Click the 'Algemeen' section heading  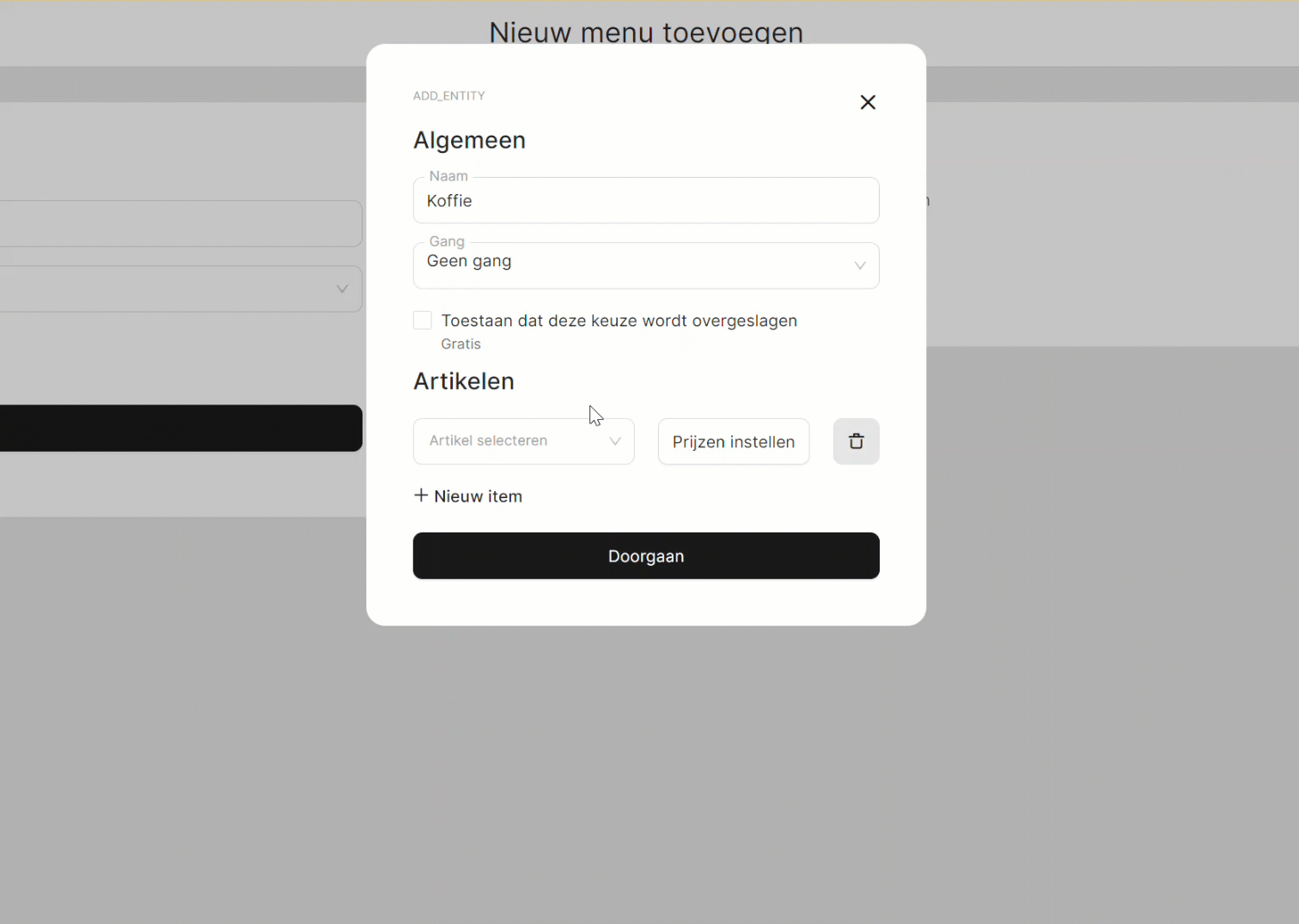click(469, 140)
